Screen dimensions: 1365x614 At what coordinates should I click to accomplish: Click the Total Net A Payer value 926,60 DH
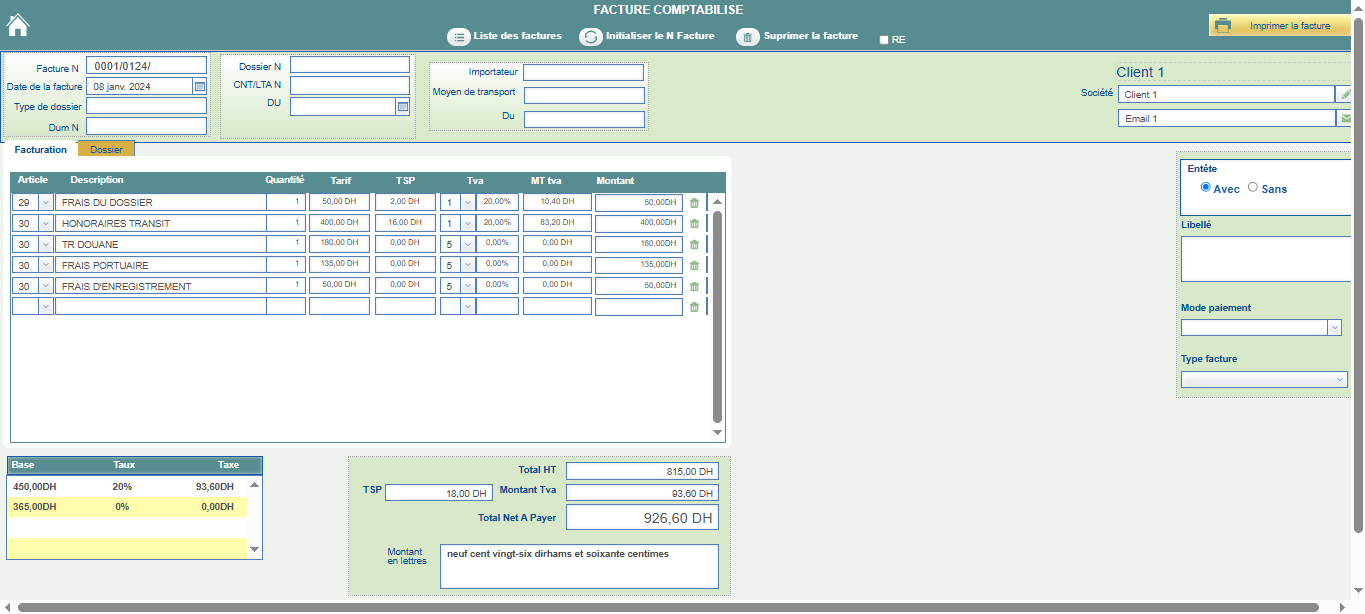(x=642, y=518)
